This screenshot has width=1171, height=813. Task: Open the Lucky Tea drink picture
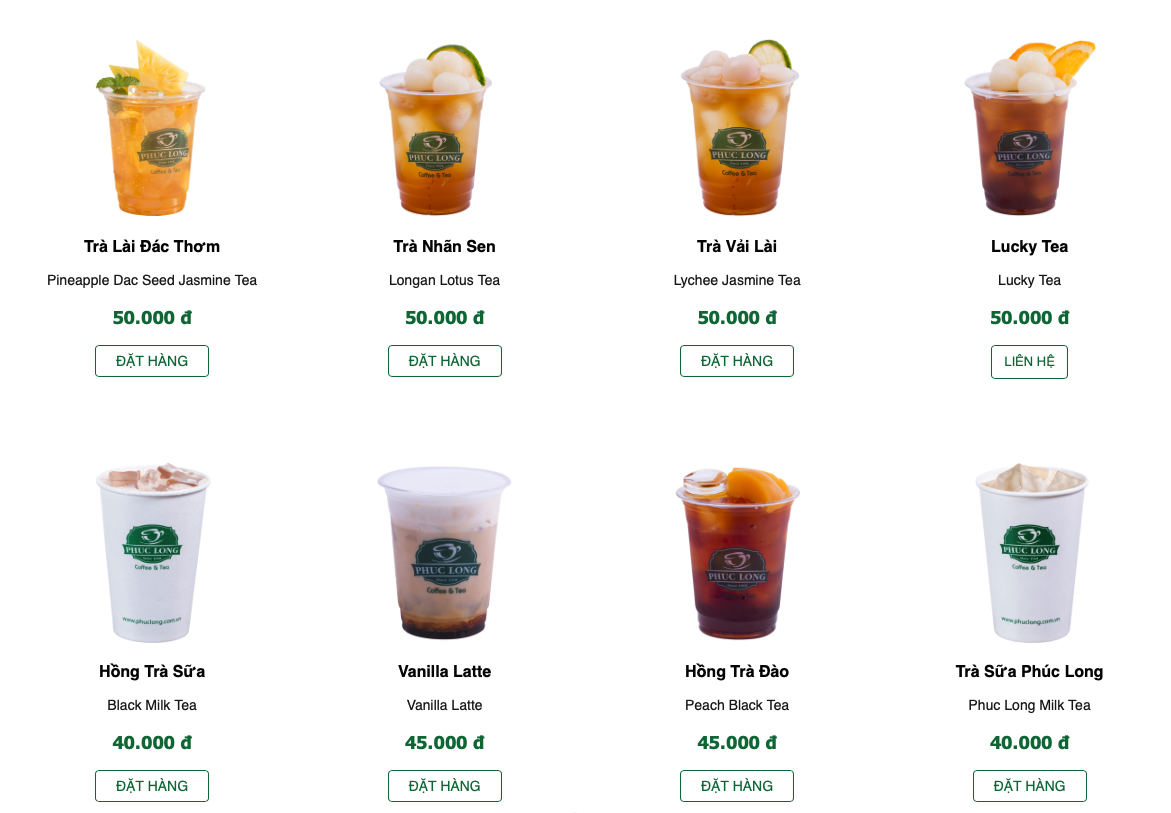(1029, 128)
